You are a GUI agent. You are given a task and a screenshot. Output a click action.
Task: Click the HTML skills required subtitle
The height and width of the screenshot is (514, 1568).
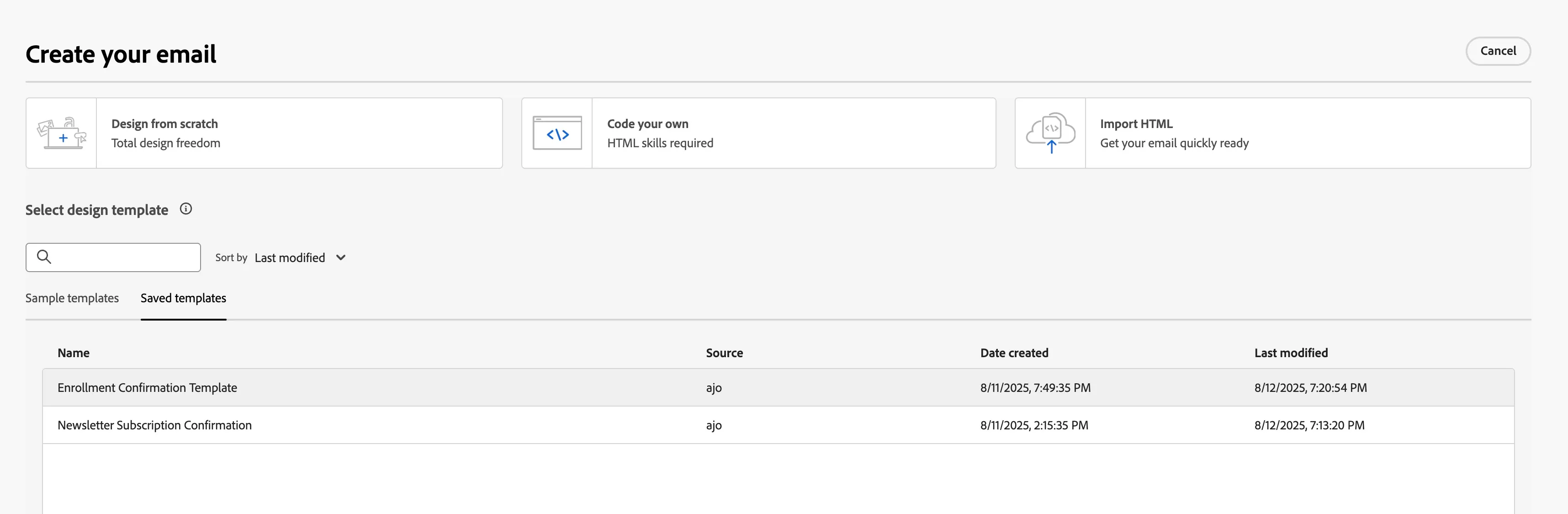click(x=660, y=143)
